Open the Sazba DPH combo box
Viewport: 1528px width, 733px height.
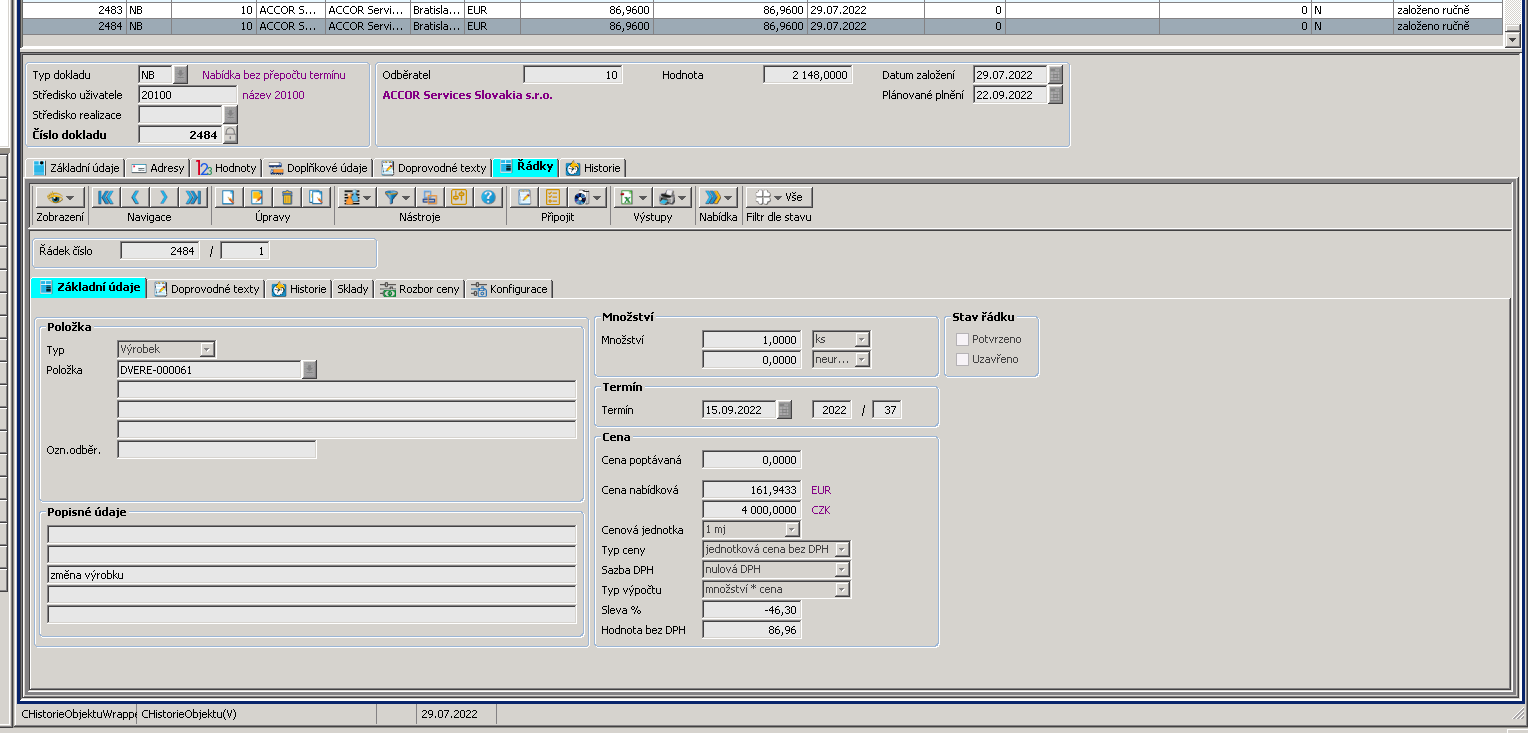pos(842,569)
